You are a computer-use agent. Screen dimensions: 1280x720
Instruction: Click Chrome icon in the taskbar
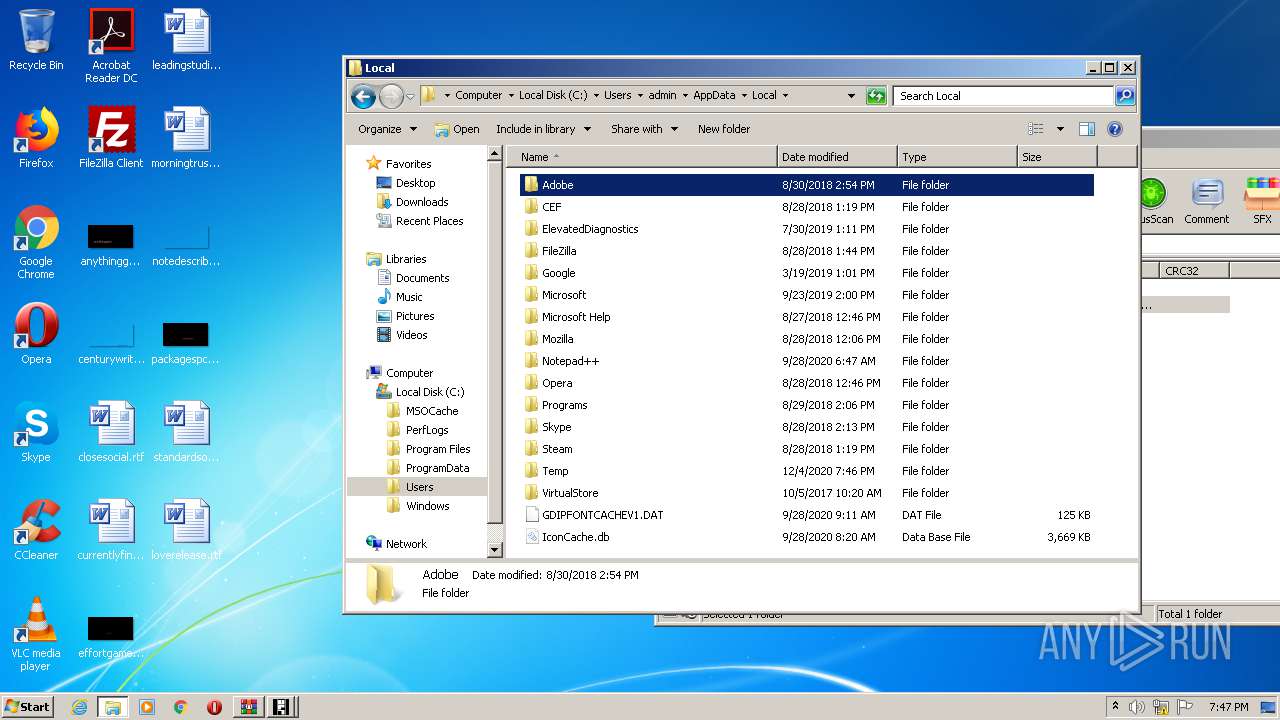[181, 707]
